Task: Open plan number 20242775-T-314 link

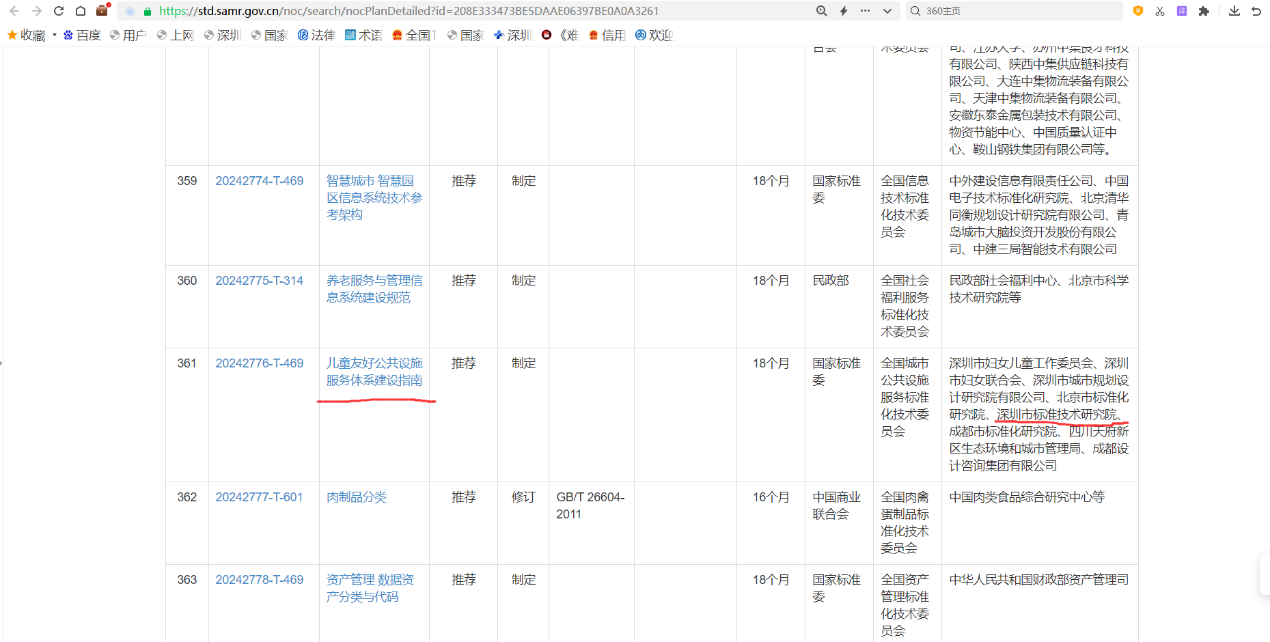Action: point(259,281)
